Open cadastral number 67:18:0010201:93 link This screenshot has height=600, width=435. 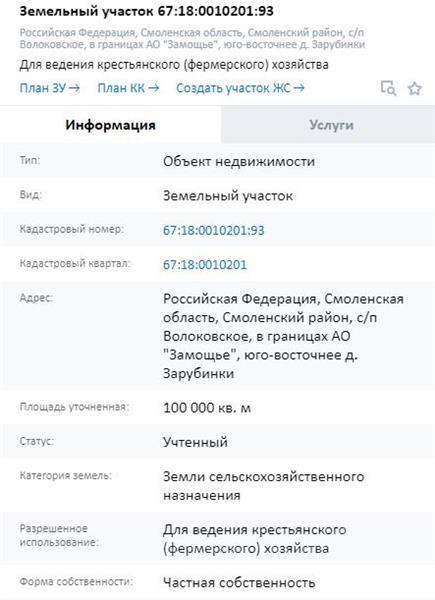213,230
